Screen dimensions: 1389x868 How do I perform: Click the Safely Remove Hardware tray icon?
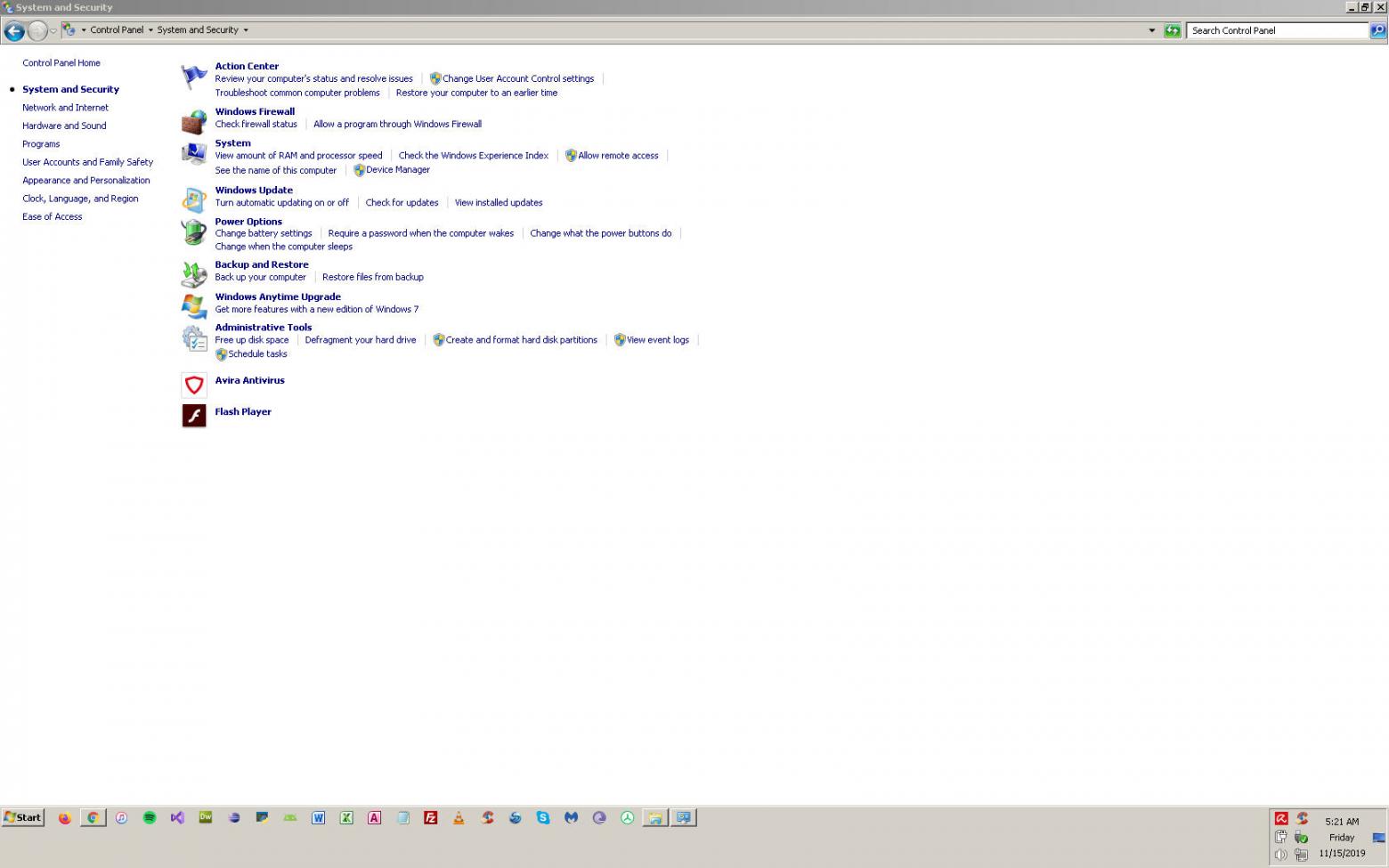(x=1301, y=837)
